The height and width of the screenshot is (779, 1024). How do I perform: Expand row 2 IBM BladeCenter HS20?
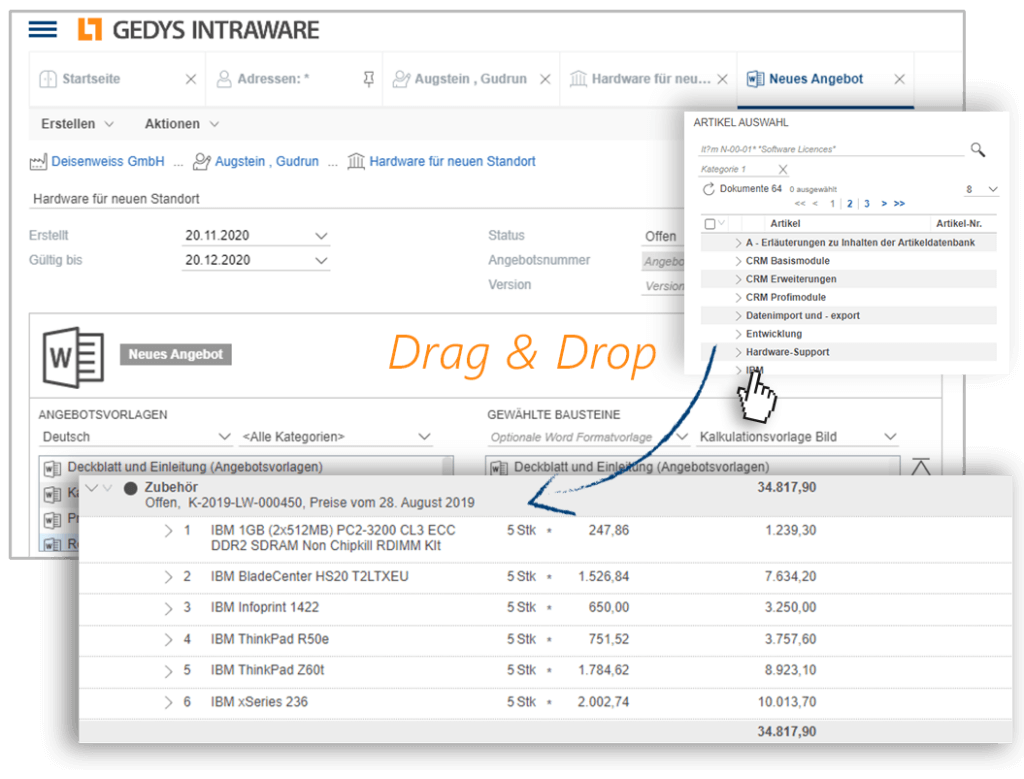168,577
